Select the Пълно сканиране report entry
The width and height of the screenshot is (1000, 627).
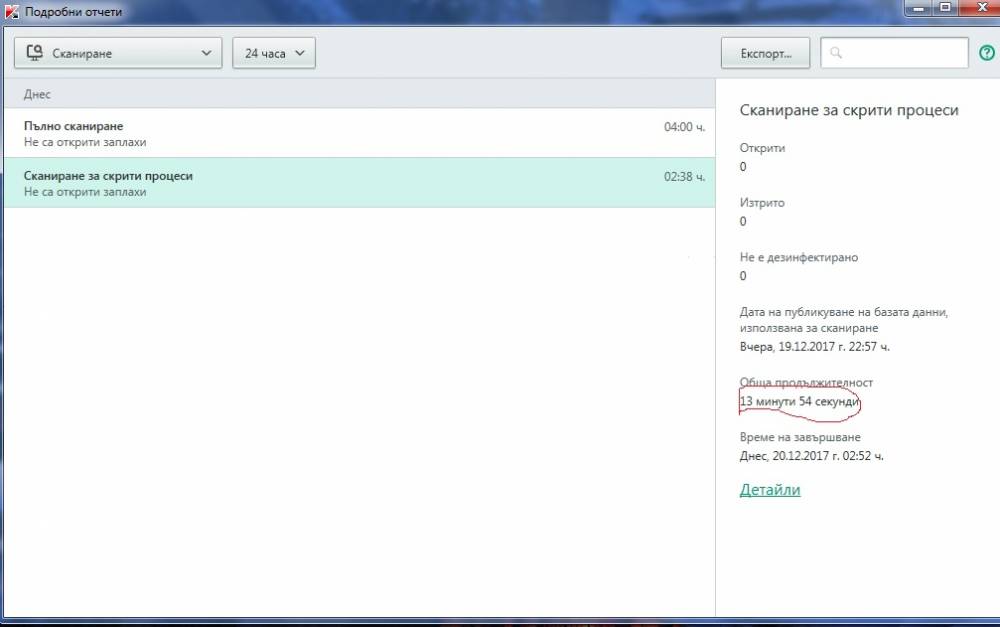coord(360,133)
